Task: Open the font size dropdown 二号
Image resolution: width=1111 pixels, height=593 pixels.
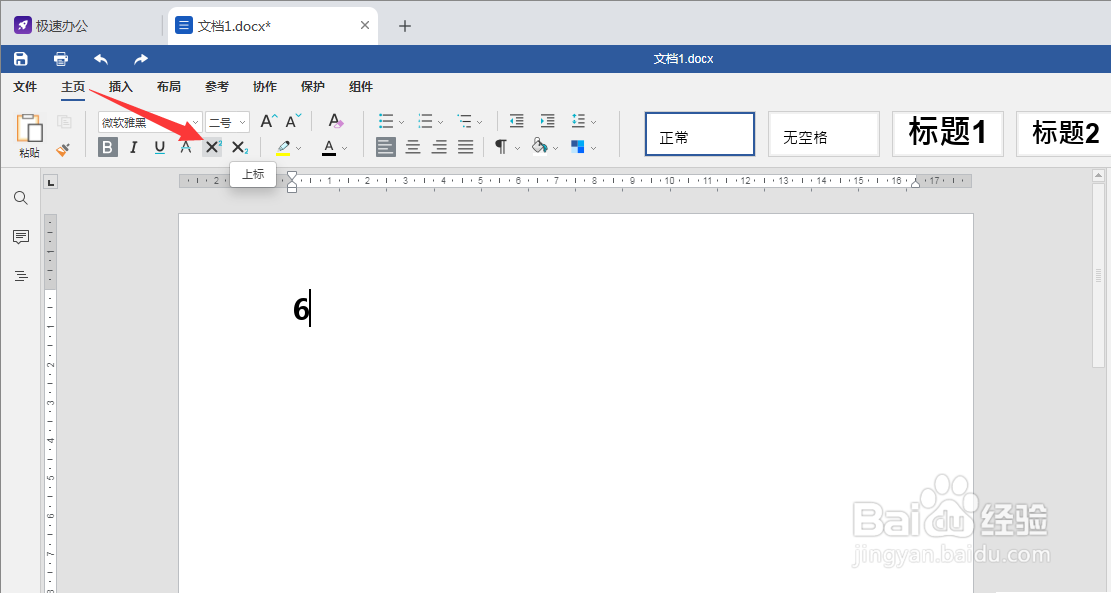Action: (x=227, y=123)
